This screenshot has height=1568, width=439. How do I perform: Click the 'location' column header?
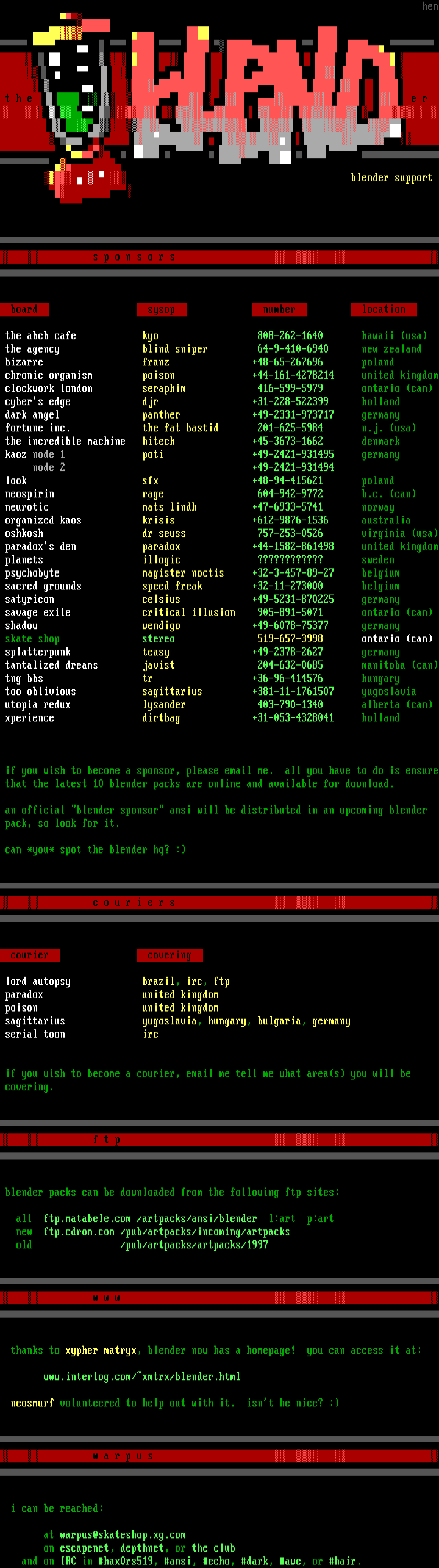tap(384, 309)
